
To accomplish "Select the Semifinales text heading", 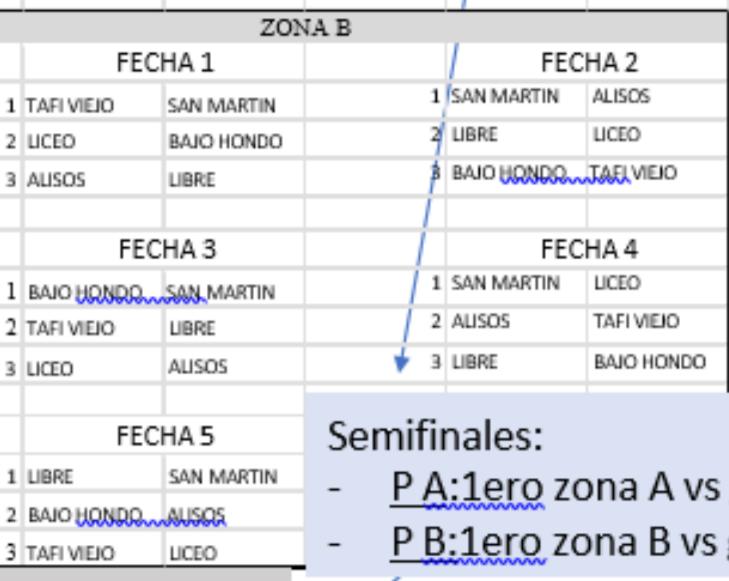I will pyautogui.click(x=435, y=436).
